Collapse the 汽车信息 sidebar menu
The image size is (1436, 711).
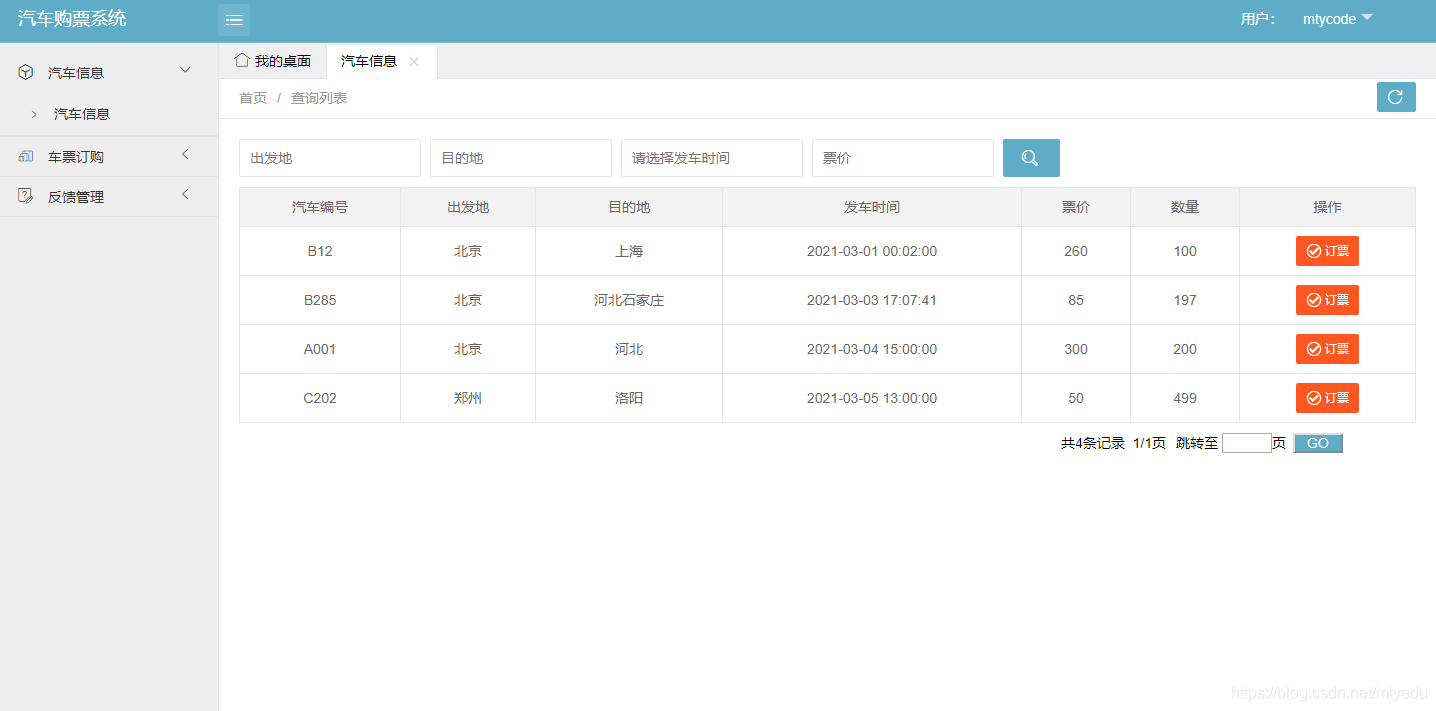point(184,70)
